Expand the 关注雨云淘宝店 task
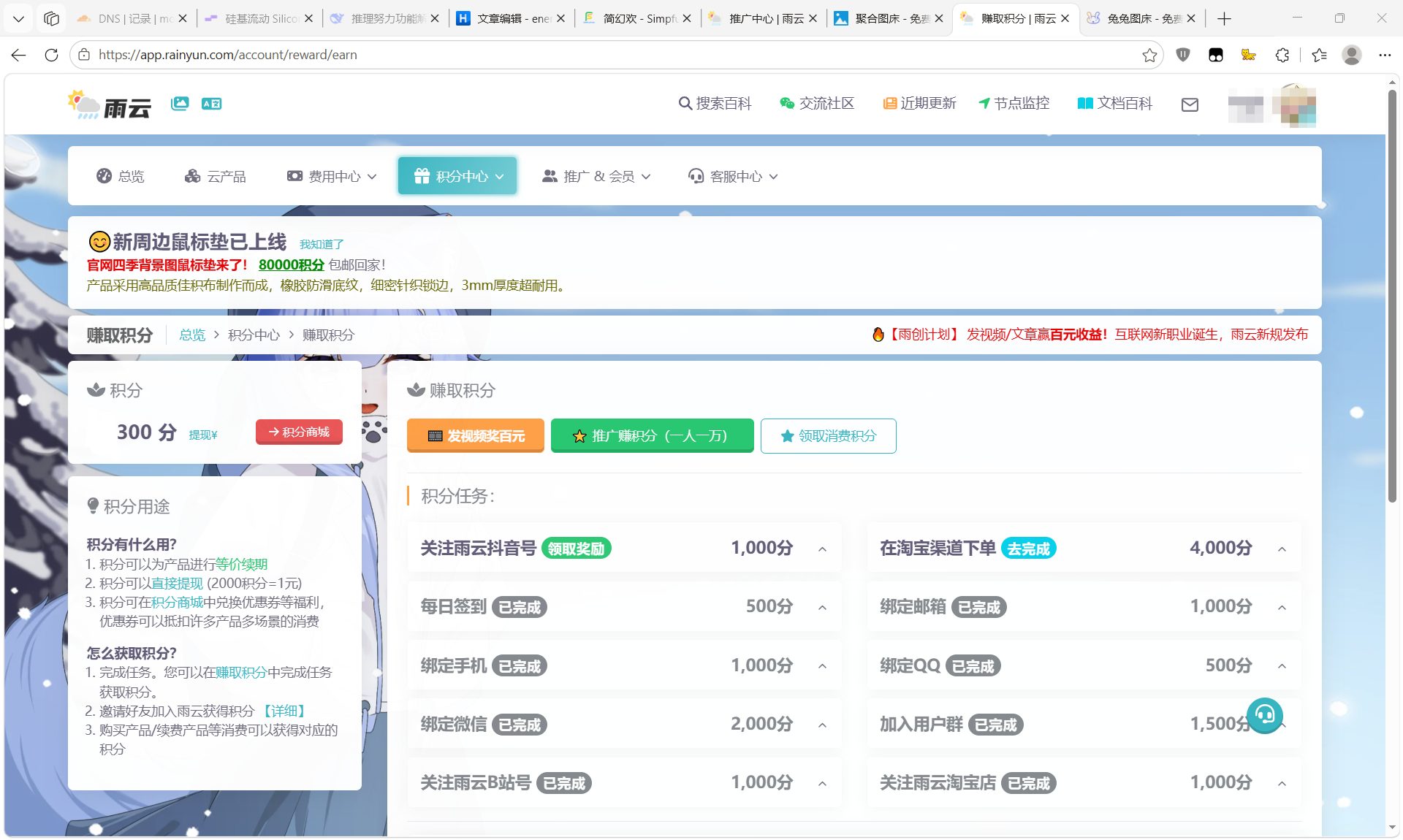This screenshot has width=1403, height=840. [1282, 783]
